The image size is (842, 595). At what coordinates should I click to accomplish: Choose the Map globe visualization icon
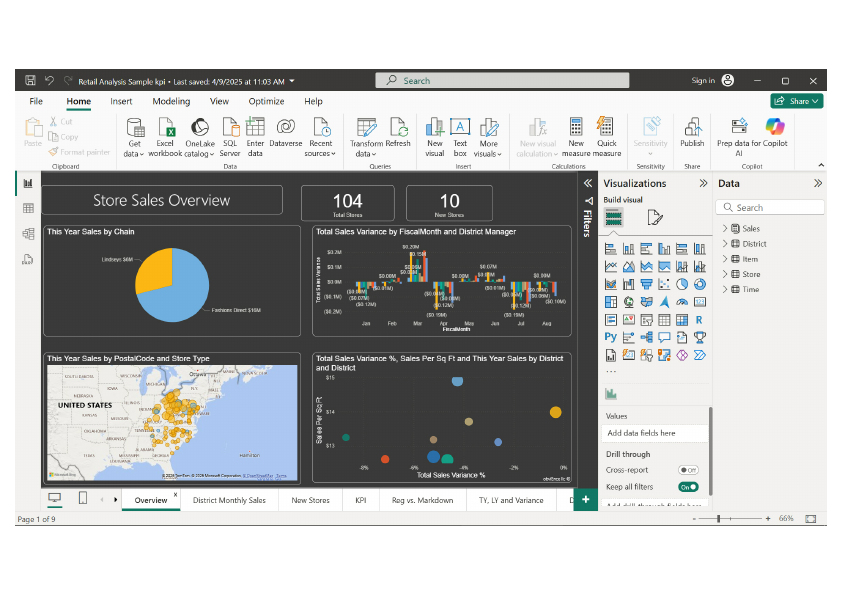[629, 302]
